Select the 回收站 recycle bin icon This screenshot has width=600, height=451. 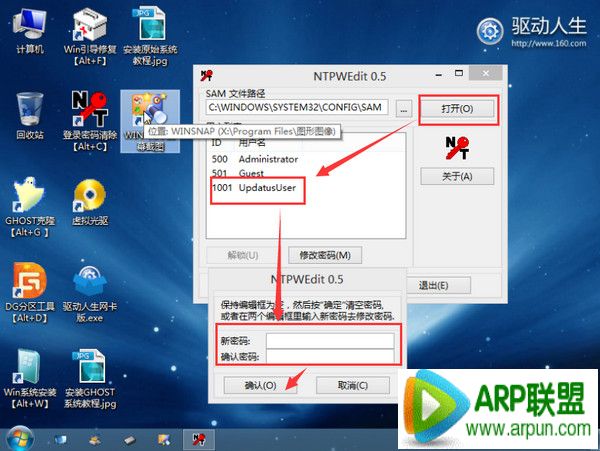pos(30,116)
